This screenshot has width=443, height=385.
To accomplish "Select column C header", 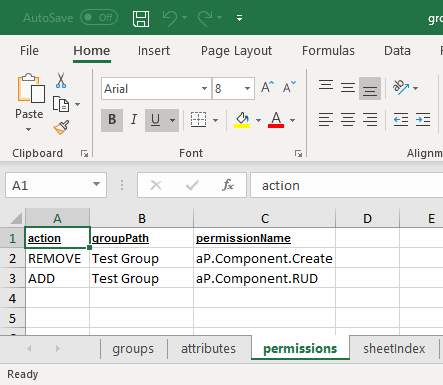I will click(265, 218).
